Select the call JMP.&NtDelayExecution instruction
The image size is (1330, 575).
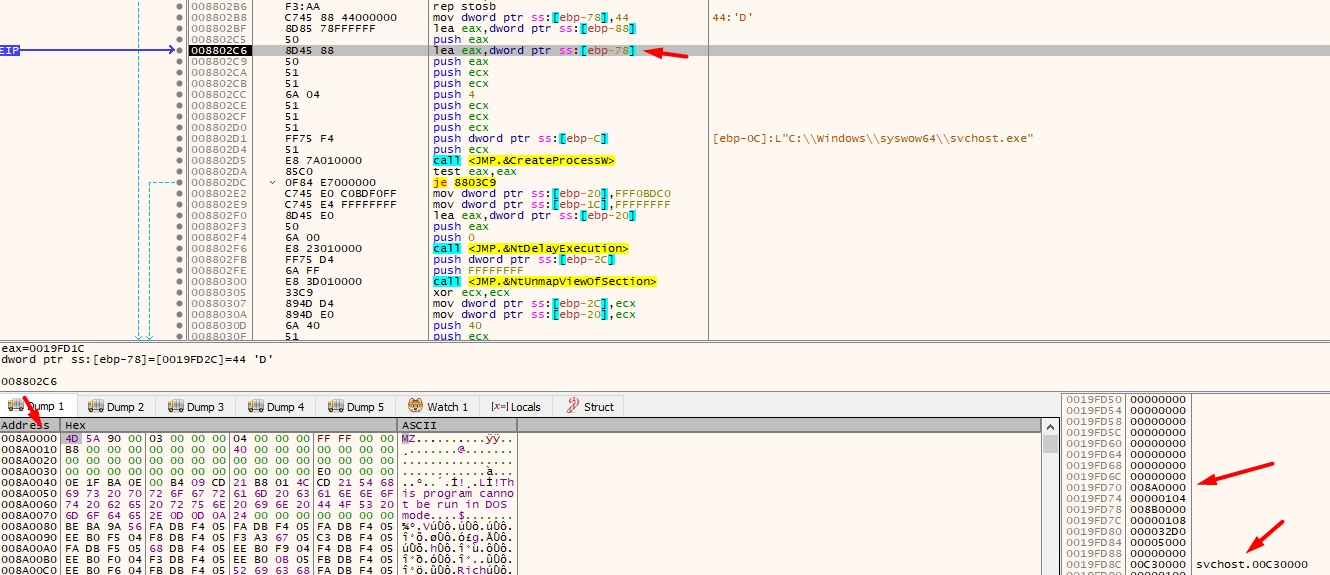[x=531, y=248]
